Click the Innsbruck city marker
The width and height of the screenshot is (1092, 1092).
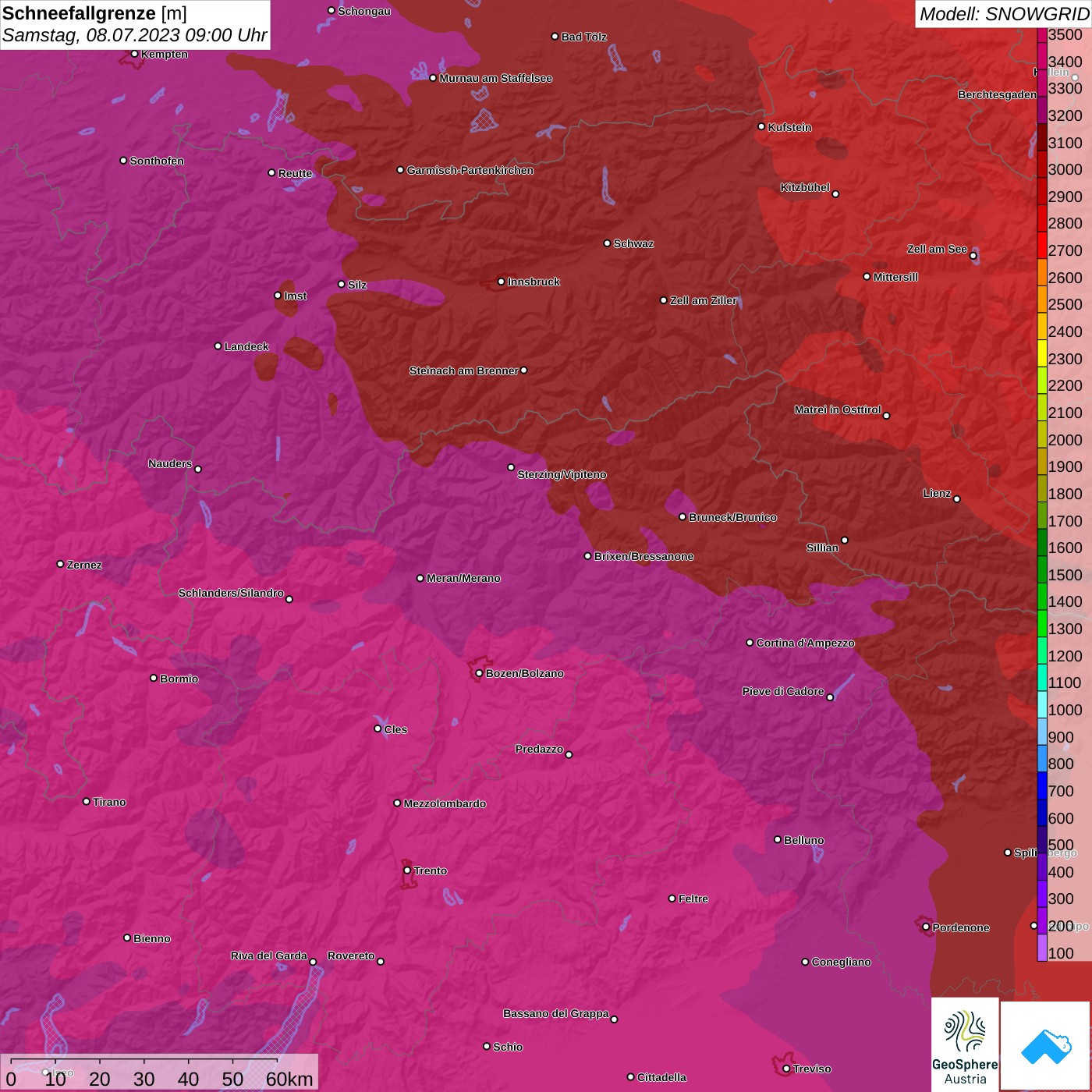tap(502, 282)
